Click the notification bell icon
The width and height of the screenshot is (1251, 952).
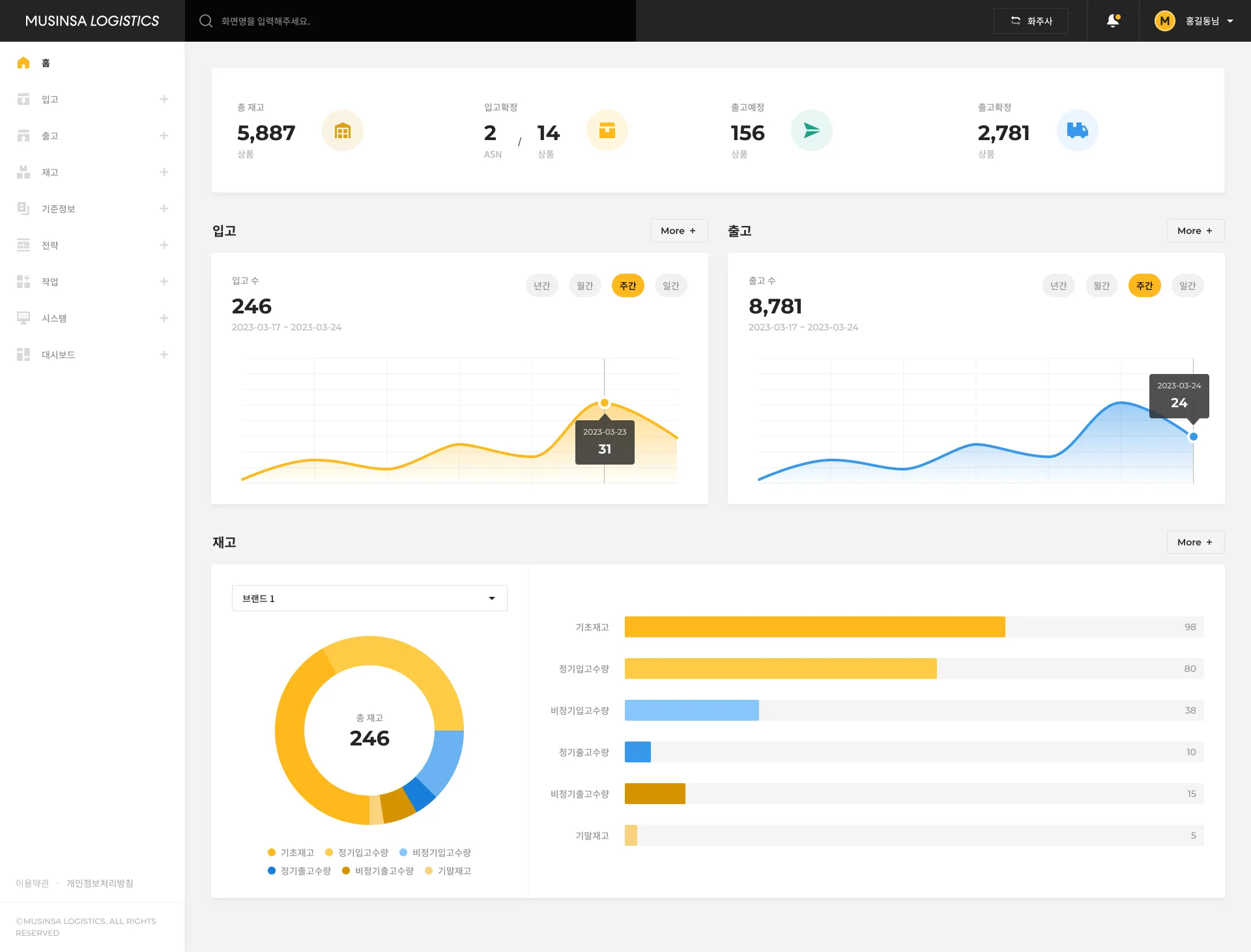coord(1113,21)
